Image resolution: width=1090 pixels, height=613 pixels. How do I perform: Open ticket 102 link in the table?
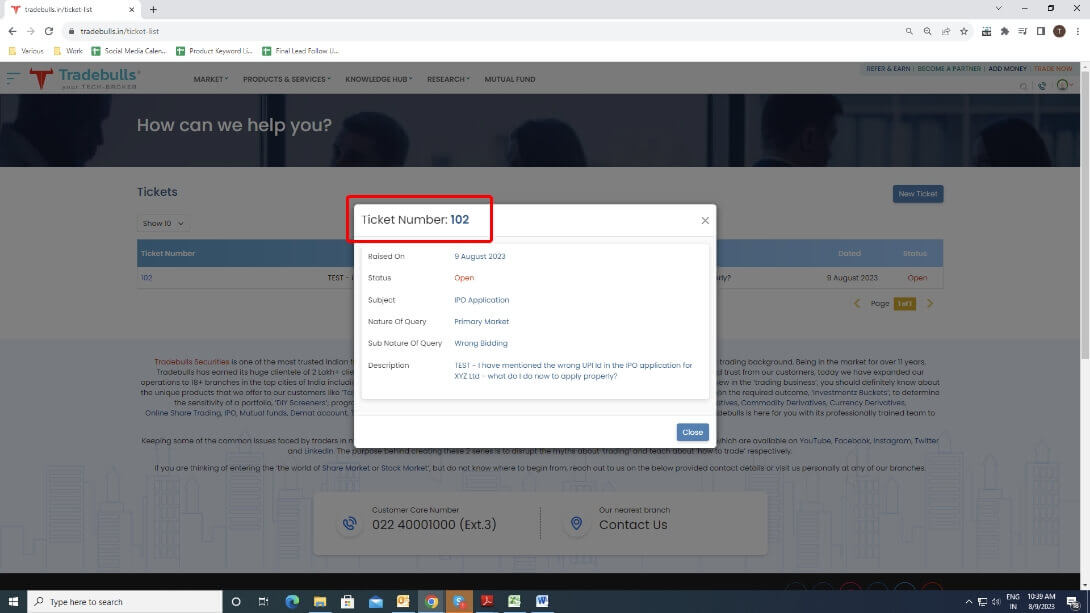click(x=147, y=278)
